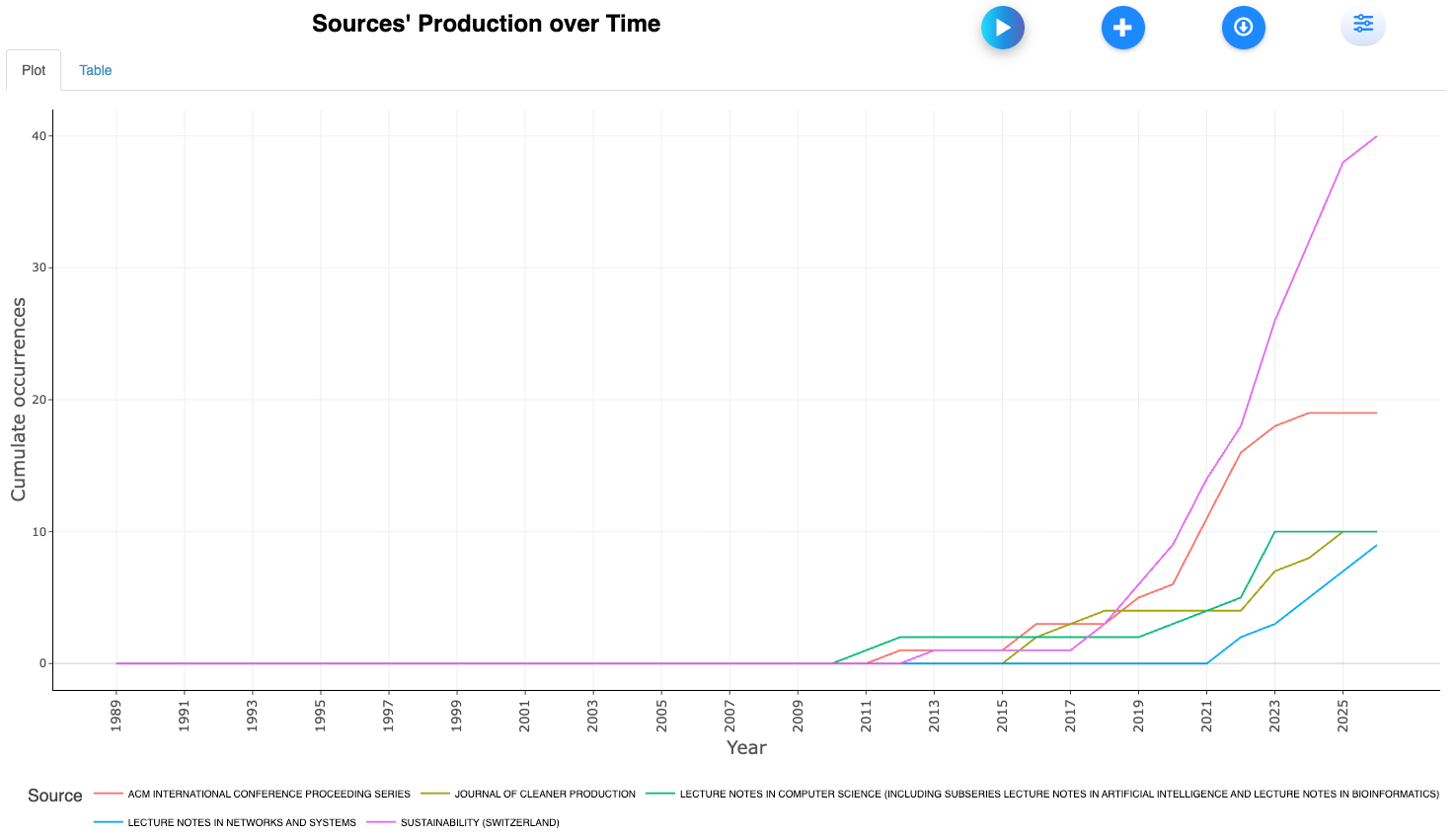Toggle Lecture Notes in Networks and Systems legend
This screenshot has height=836, width=1456.
(x=242, y=822)
